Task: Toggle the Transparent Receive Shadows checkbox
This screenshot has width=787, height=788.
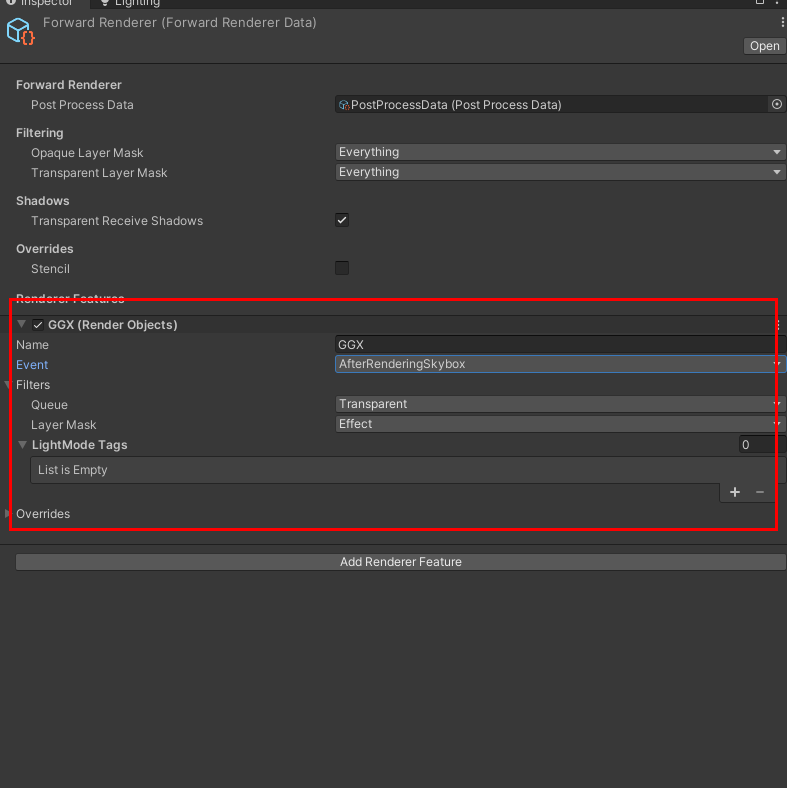Action: coord(342,220)
